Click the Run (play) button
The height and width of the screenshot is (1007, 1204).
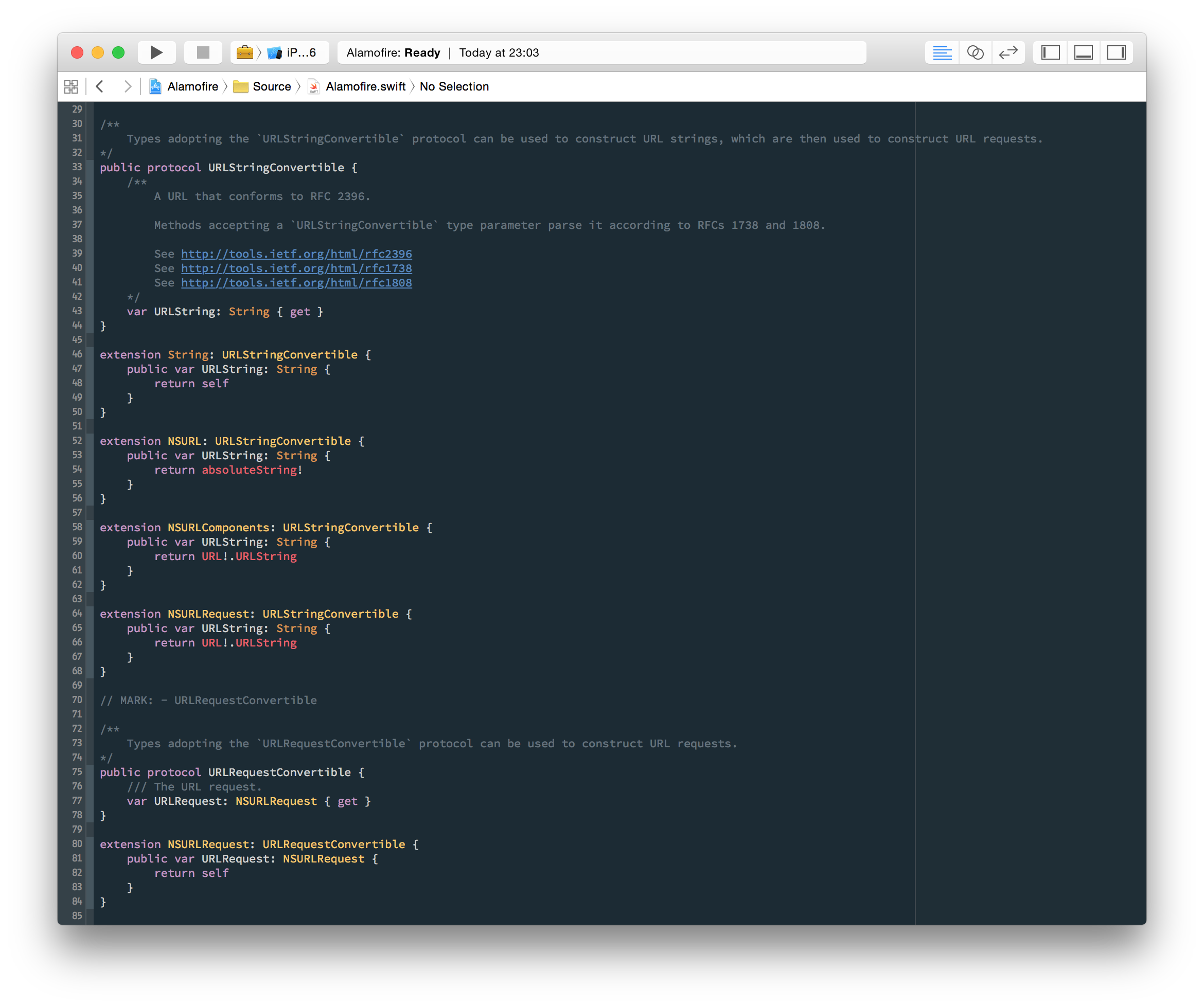(x=156, y=53)
